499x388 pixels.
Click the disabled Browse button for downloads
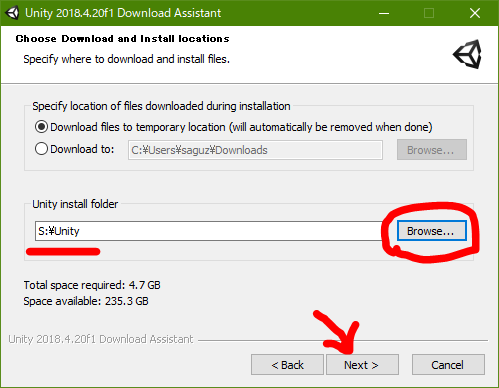(x=431, y=150)
